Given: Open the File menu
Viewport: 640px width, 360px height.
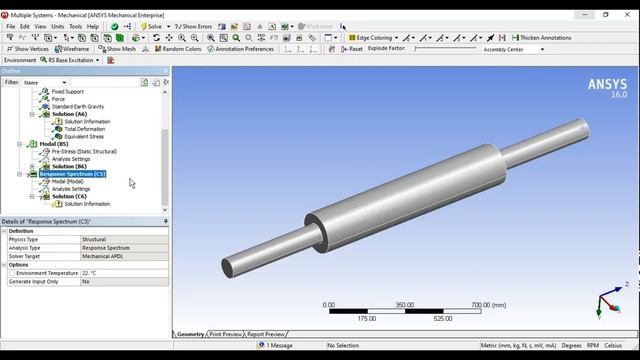Looking at the screenshot, I should coord(11,27).
